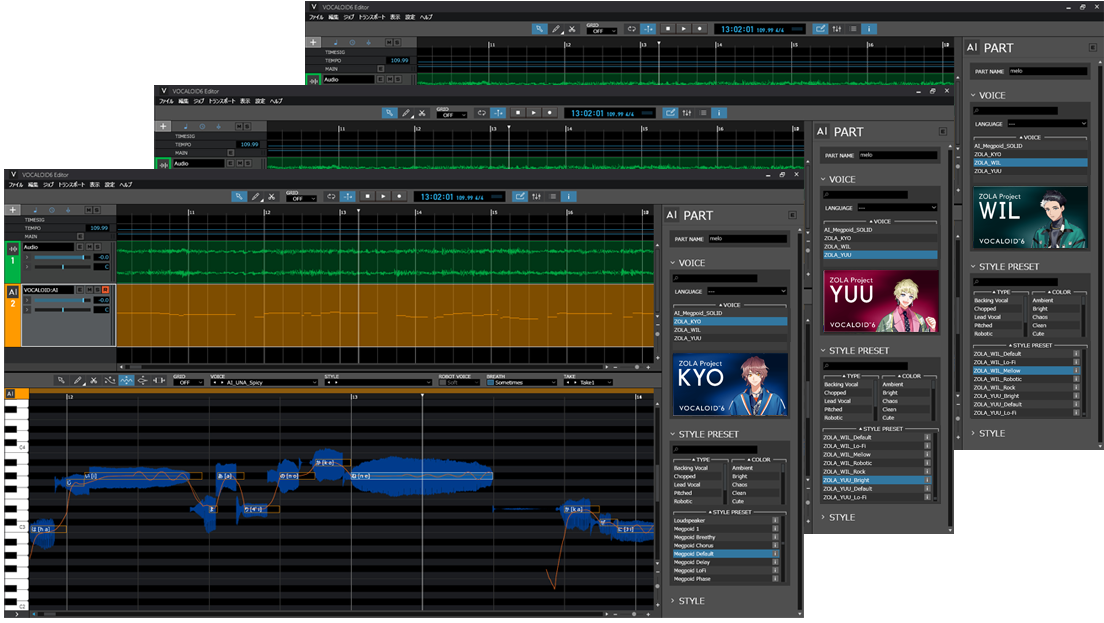1104x623 pixels.
Task: Open 編集 menu in front window
Action: coord(33,184)
